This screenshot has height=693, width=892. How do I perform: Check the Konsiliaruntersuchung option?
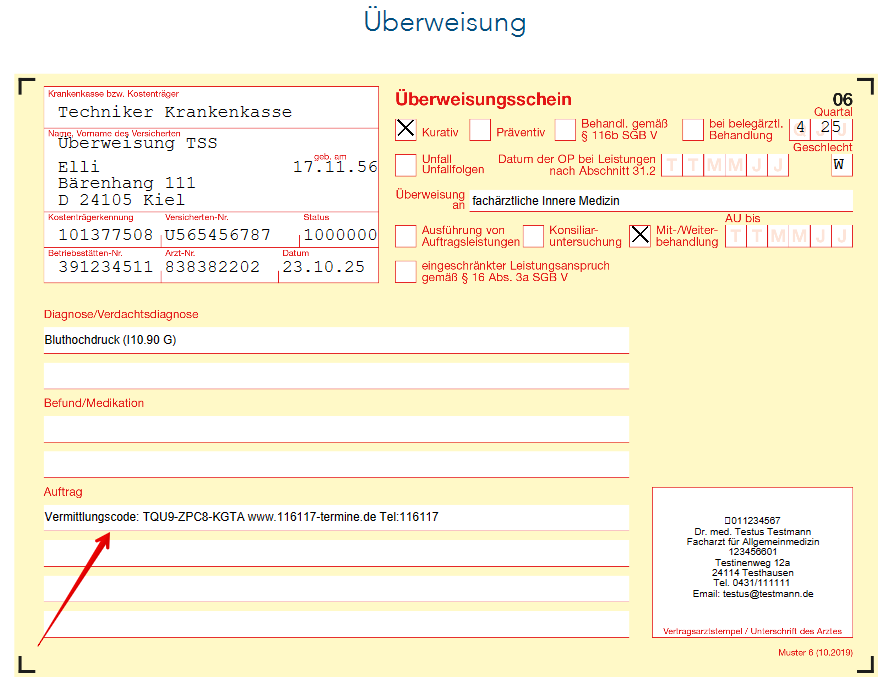[x=532, y=234]
